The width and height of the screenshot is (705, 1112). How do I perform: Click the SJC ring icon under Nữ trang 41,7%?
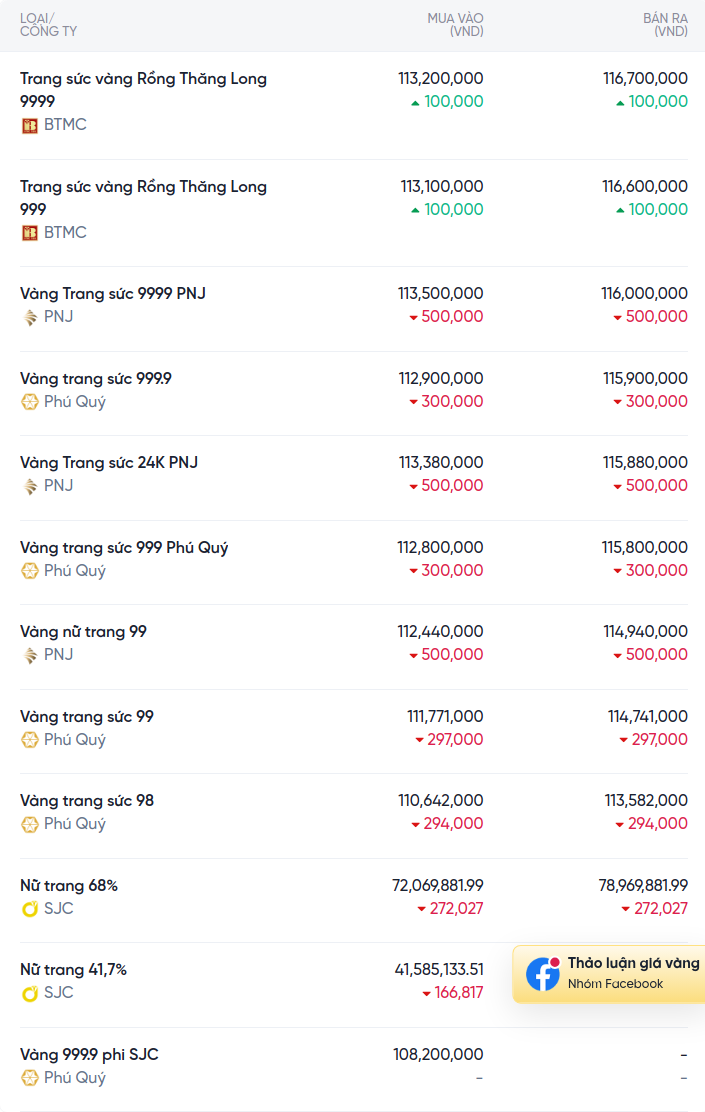point(29,994)
